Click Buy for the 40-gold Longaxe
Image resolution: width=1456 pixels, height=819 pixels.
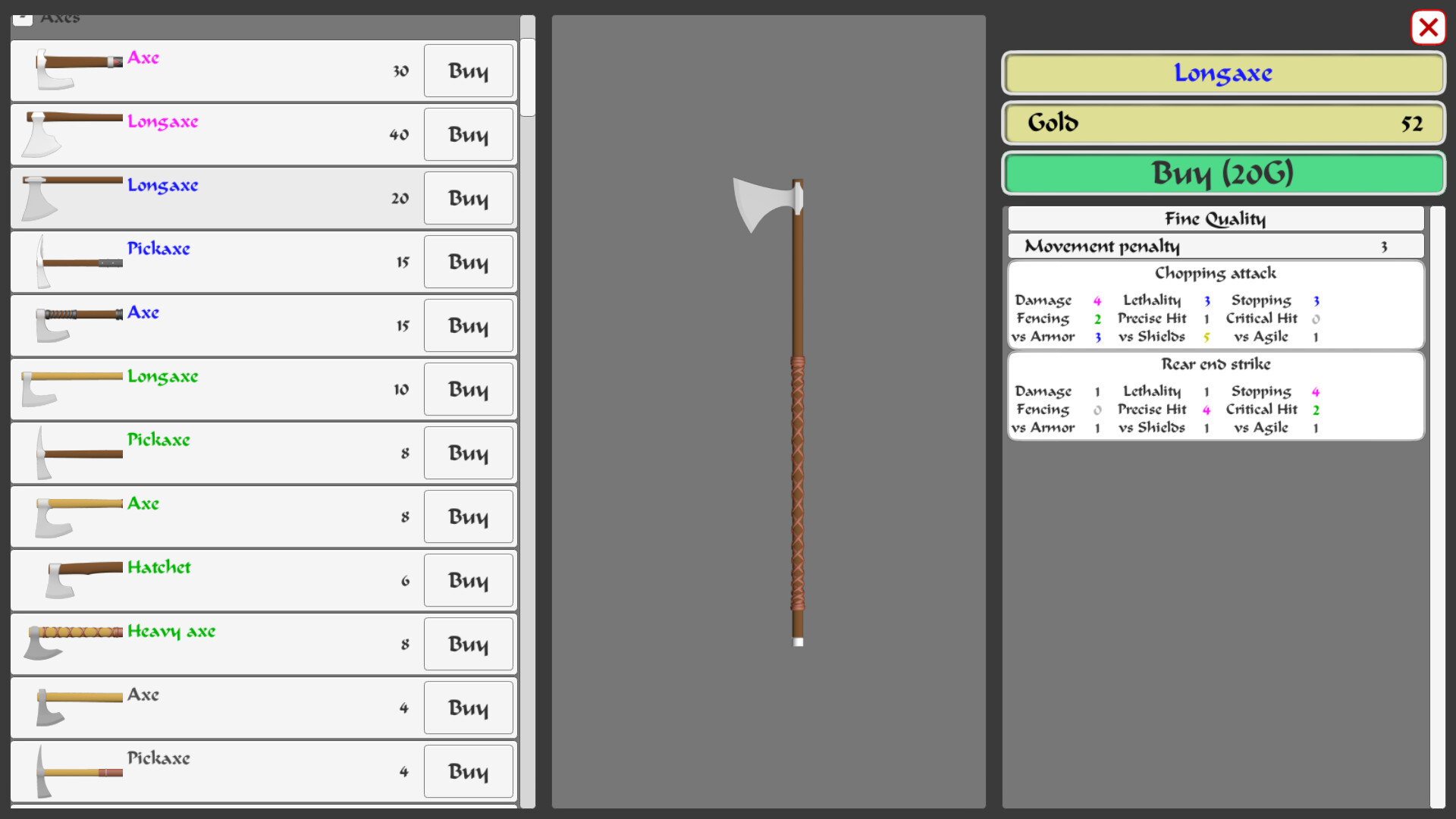468,134
